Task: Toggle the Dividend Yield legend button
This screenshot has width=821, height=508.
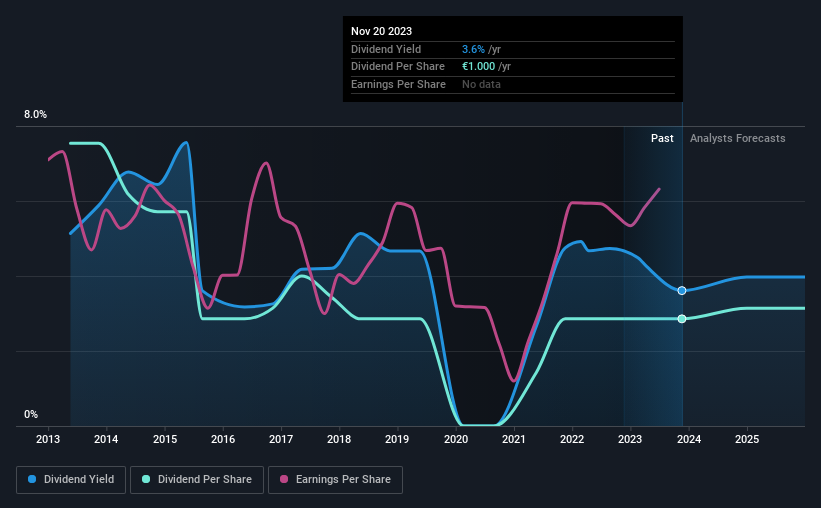Action: pyautogui.click(x=71, y=480)
